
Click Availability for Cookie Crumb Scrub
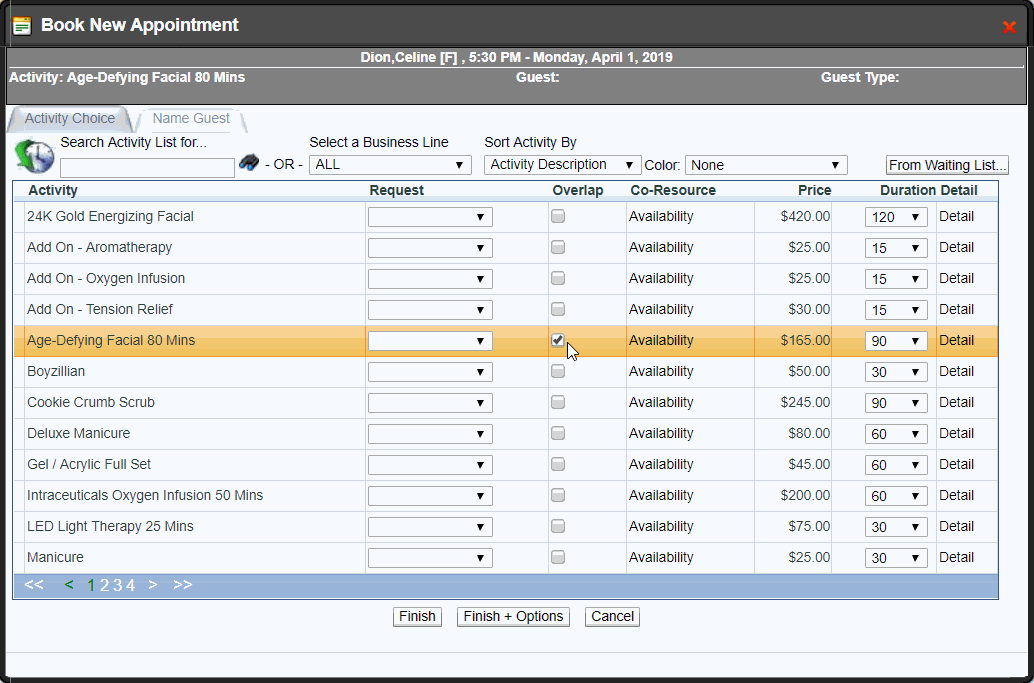pyautogui.click(x=661, y=402)
